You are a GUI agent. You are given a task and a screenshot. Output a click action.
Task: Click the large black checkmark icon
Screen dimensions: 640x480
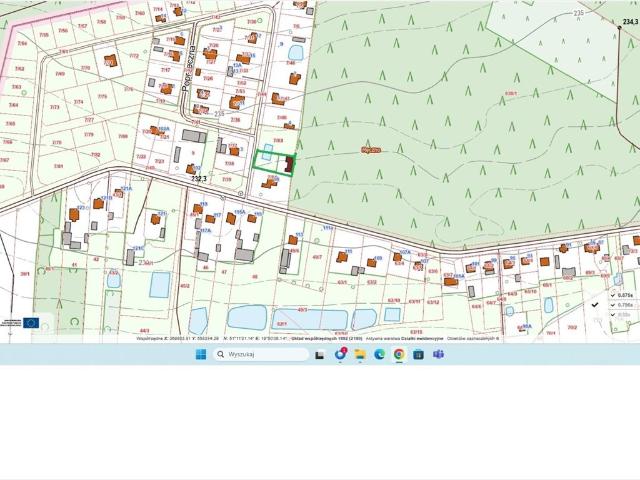595,304
